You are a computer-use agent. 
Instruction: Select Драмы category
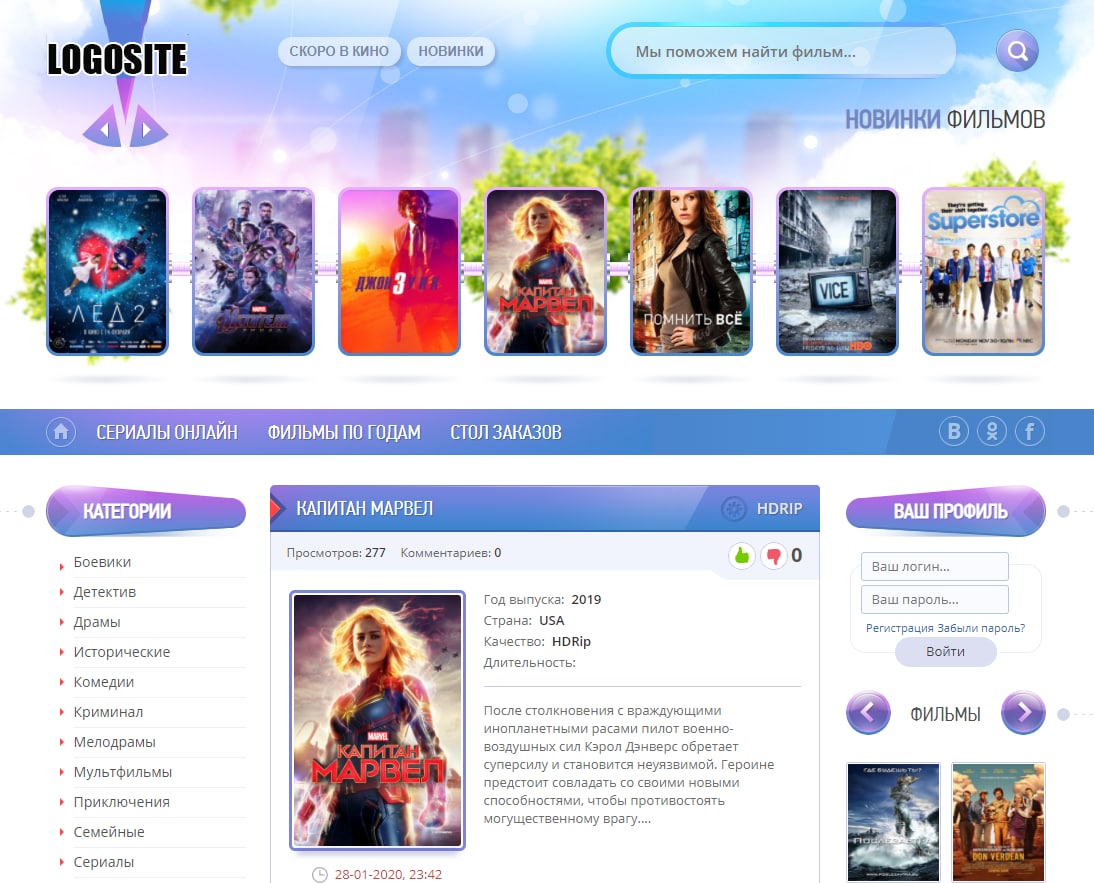click(x=97, y=622)
